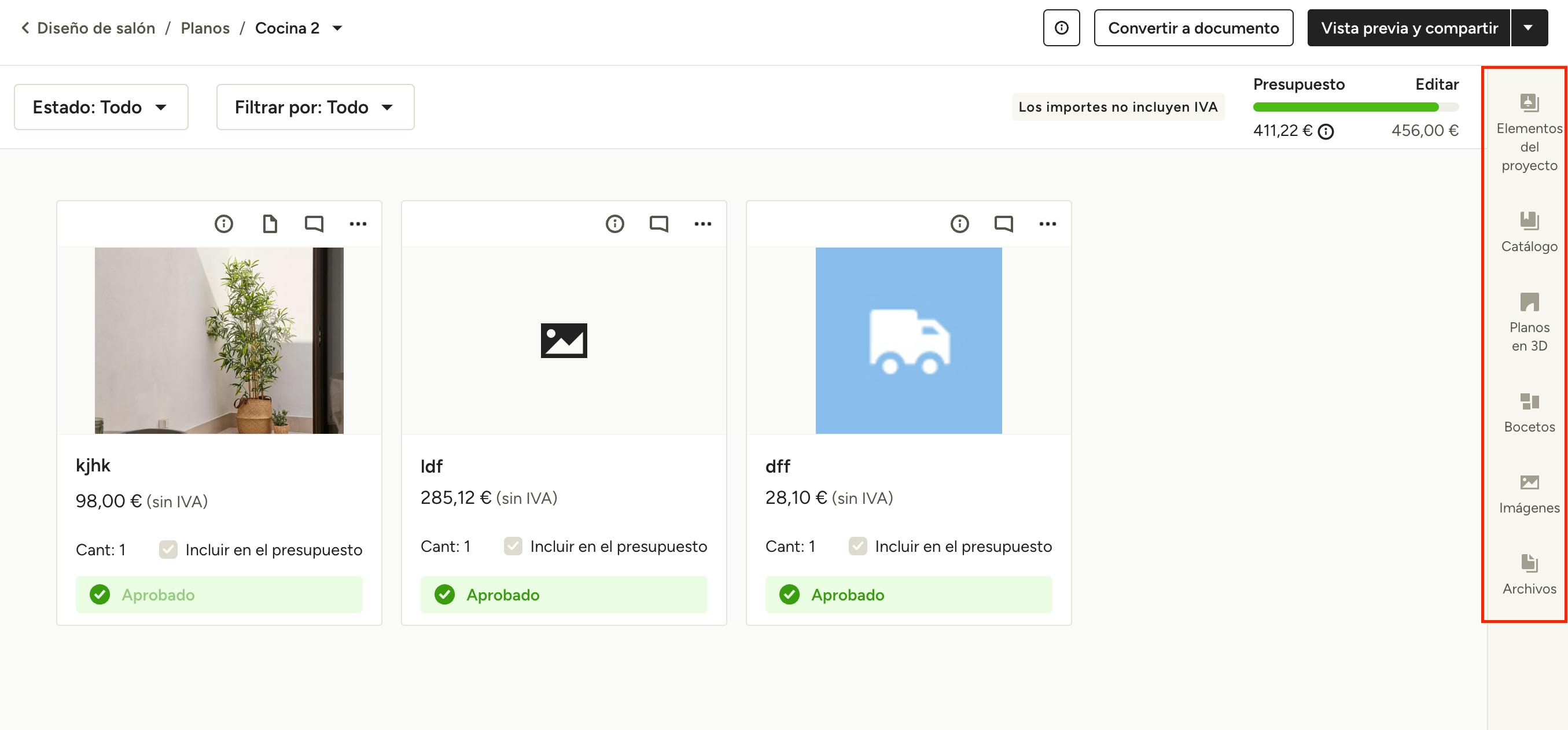The height and width of the screenshot is (730, 1568).
Task: Open comments on the ldf card
Action: (658, 224)
